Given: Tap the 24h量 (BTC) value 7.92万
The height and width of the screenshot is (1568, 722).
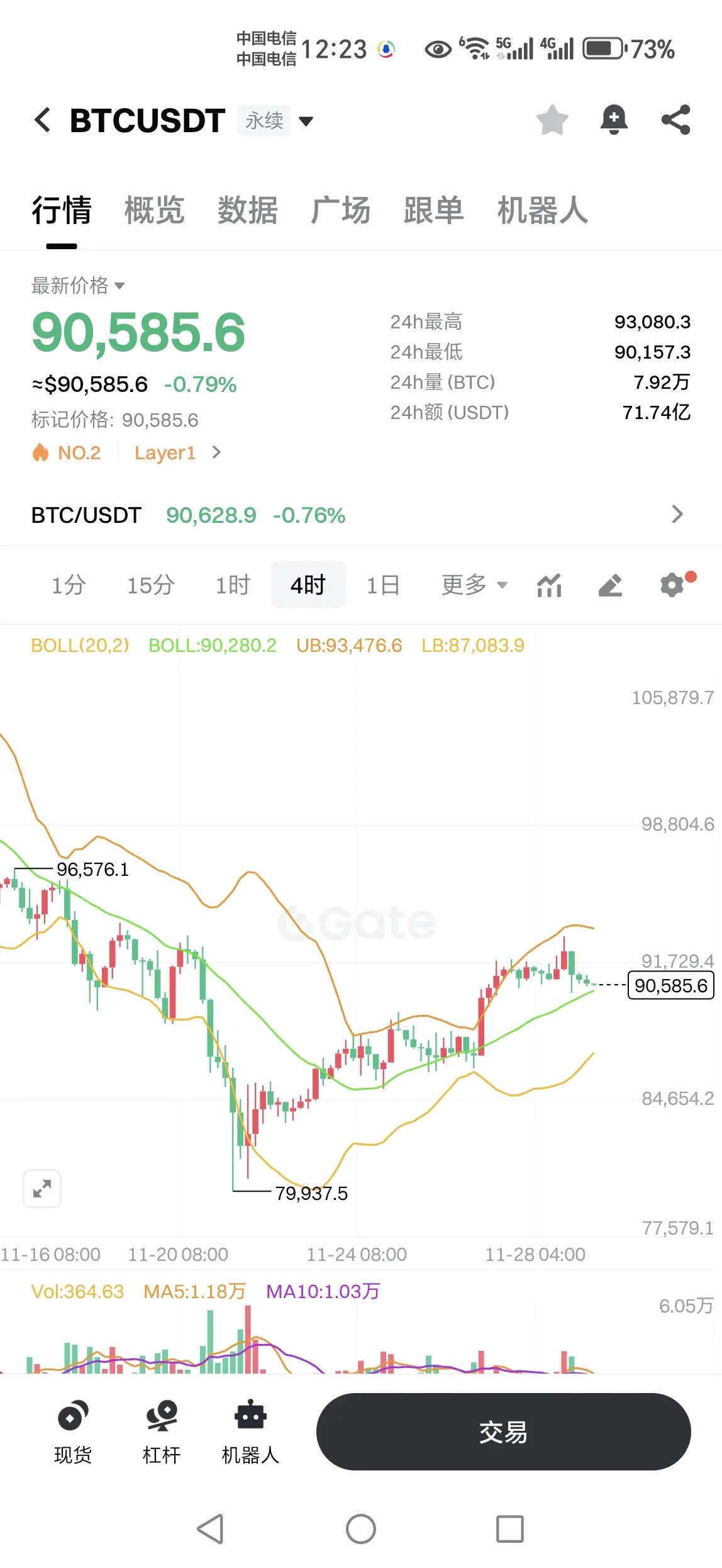Looking at the screenshot, I should (x=662, y=382).
